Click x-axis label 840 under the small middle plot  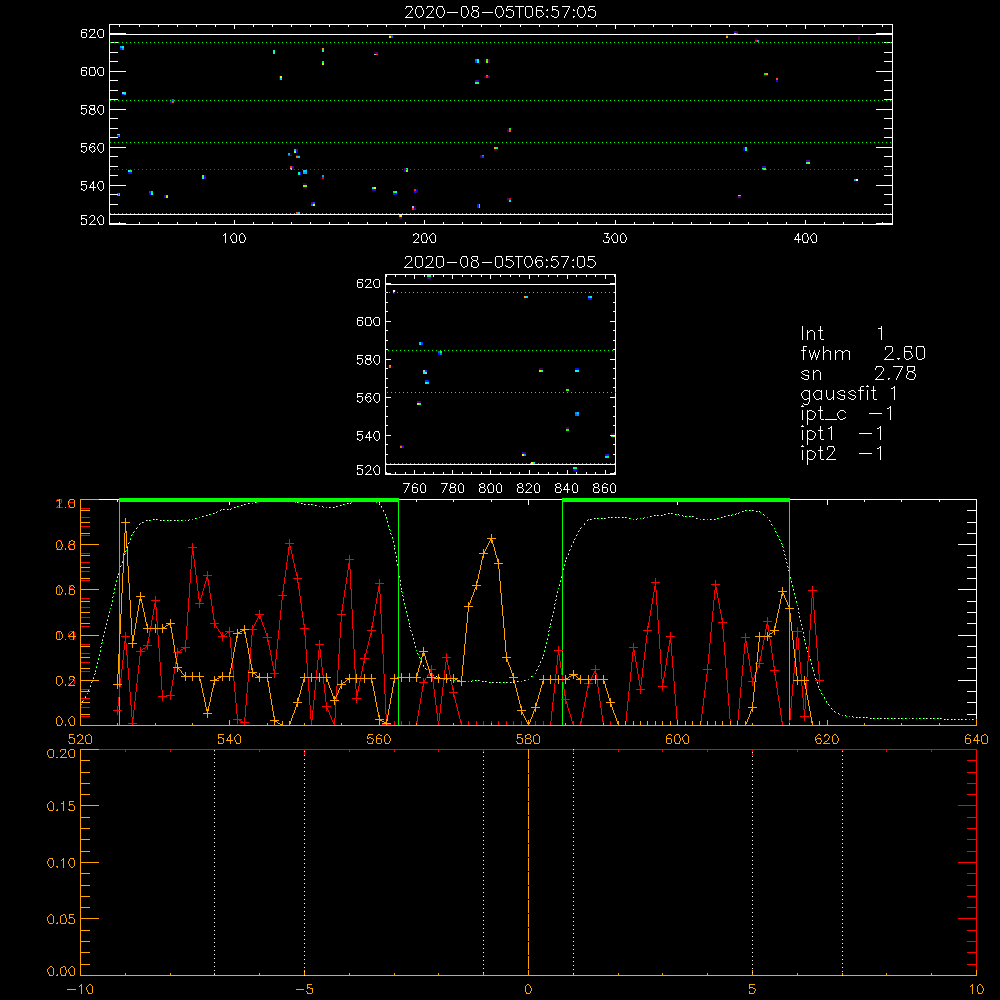coord(566,489)
